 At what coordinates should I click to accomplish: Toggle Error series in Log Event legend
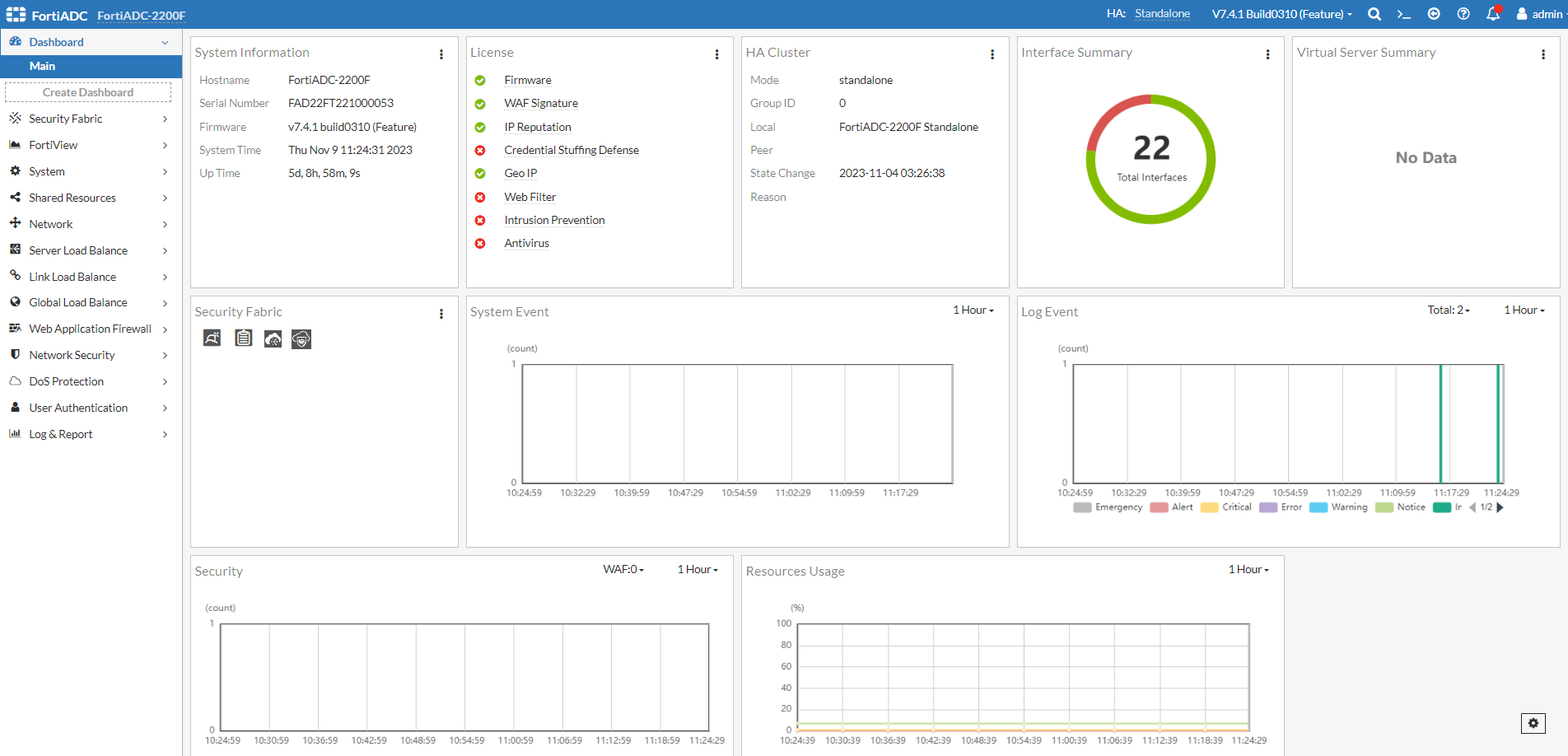(x=1281, y=507)
